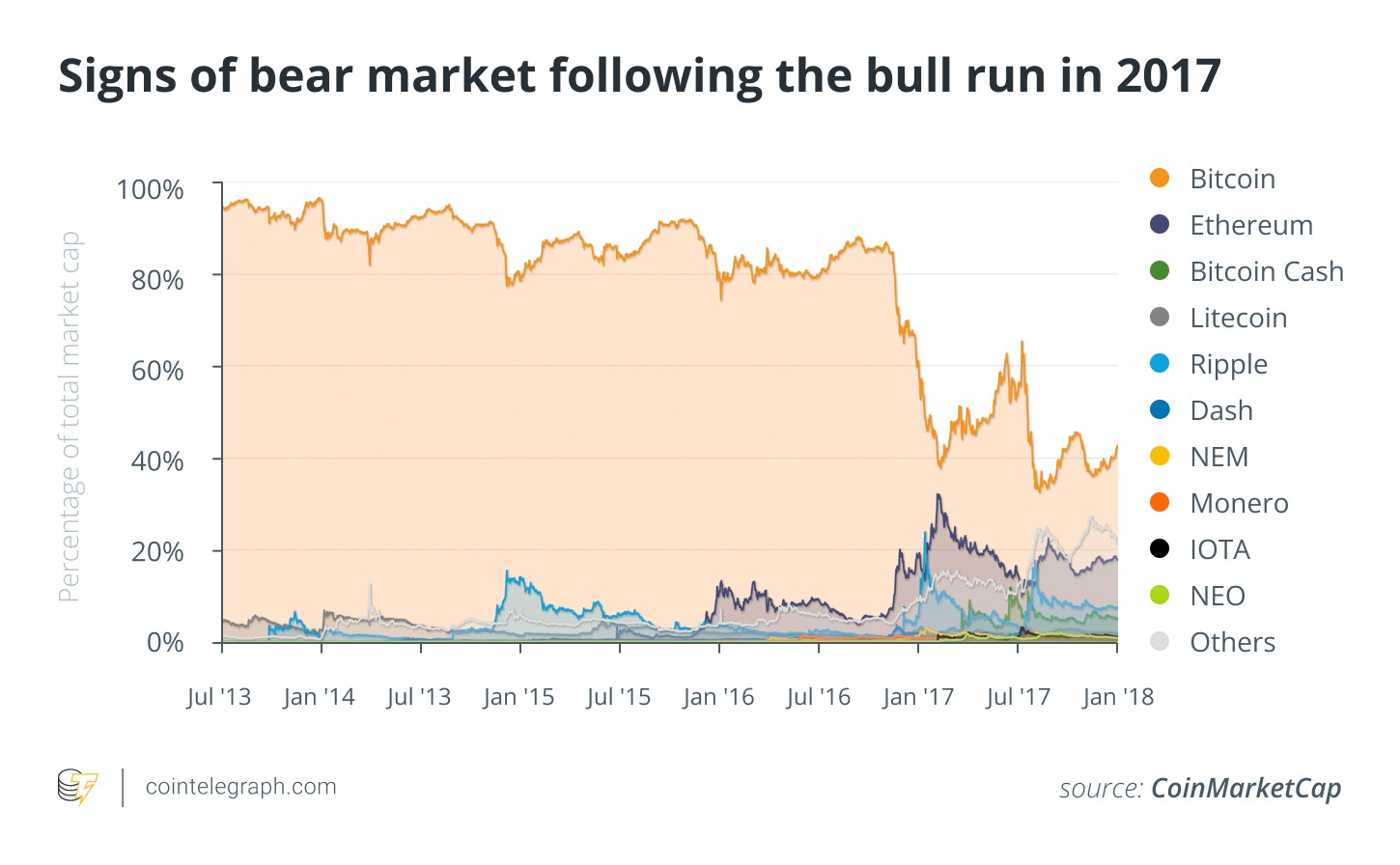
Task: Click the Bitcoin Cash green legend dot
Action: 1160,271
